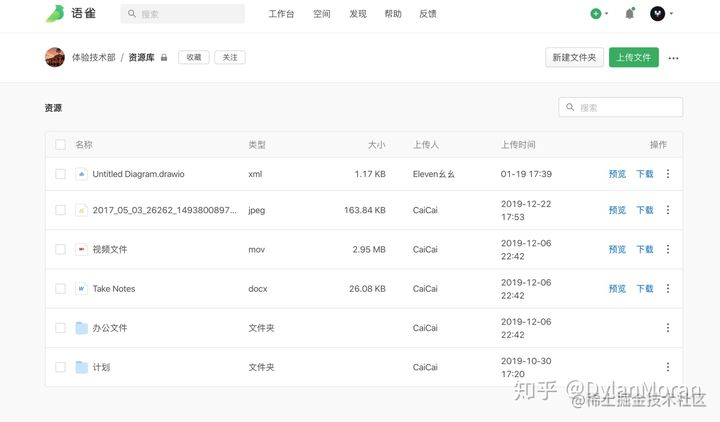Click the Take Notes Word document icon

(81, 288)
